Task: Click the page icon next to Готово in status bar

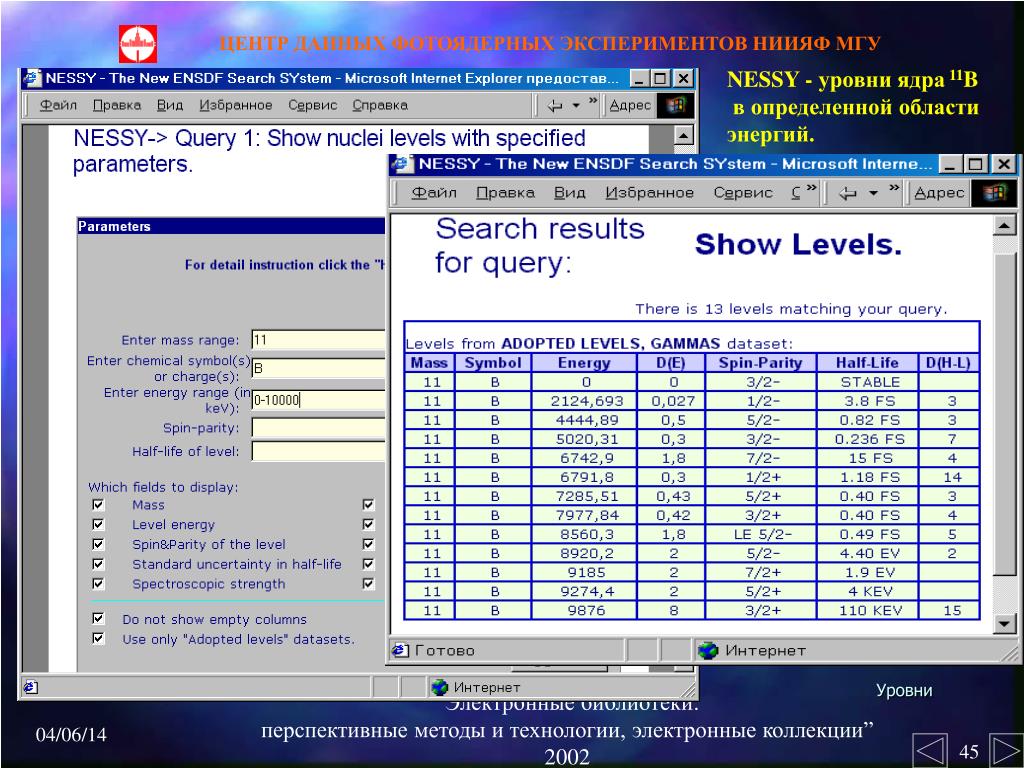Action: (x=400, y=650)
